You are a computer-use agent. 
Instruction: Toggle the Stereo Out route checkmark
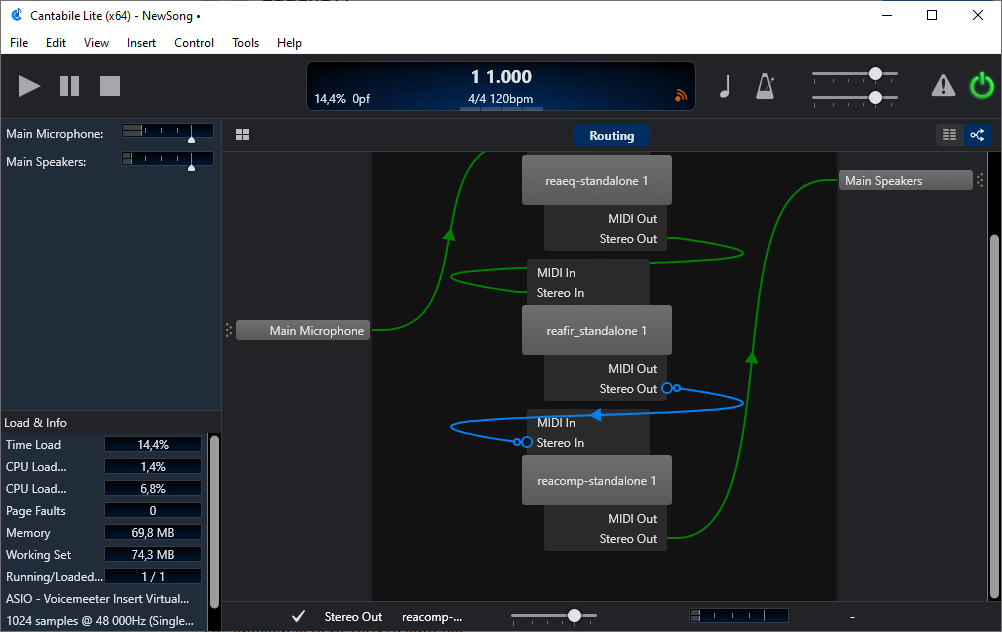pyautogui.click(x=298, y=616)
